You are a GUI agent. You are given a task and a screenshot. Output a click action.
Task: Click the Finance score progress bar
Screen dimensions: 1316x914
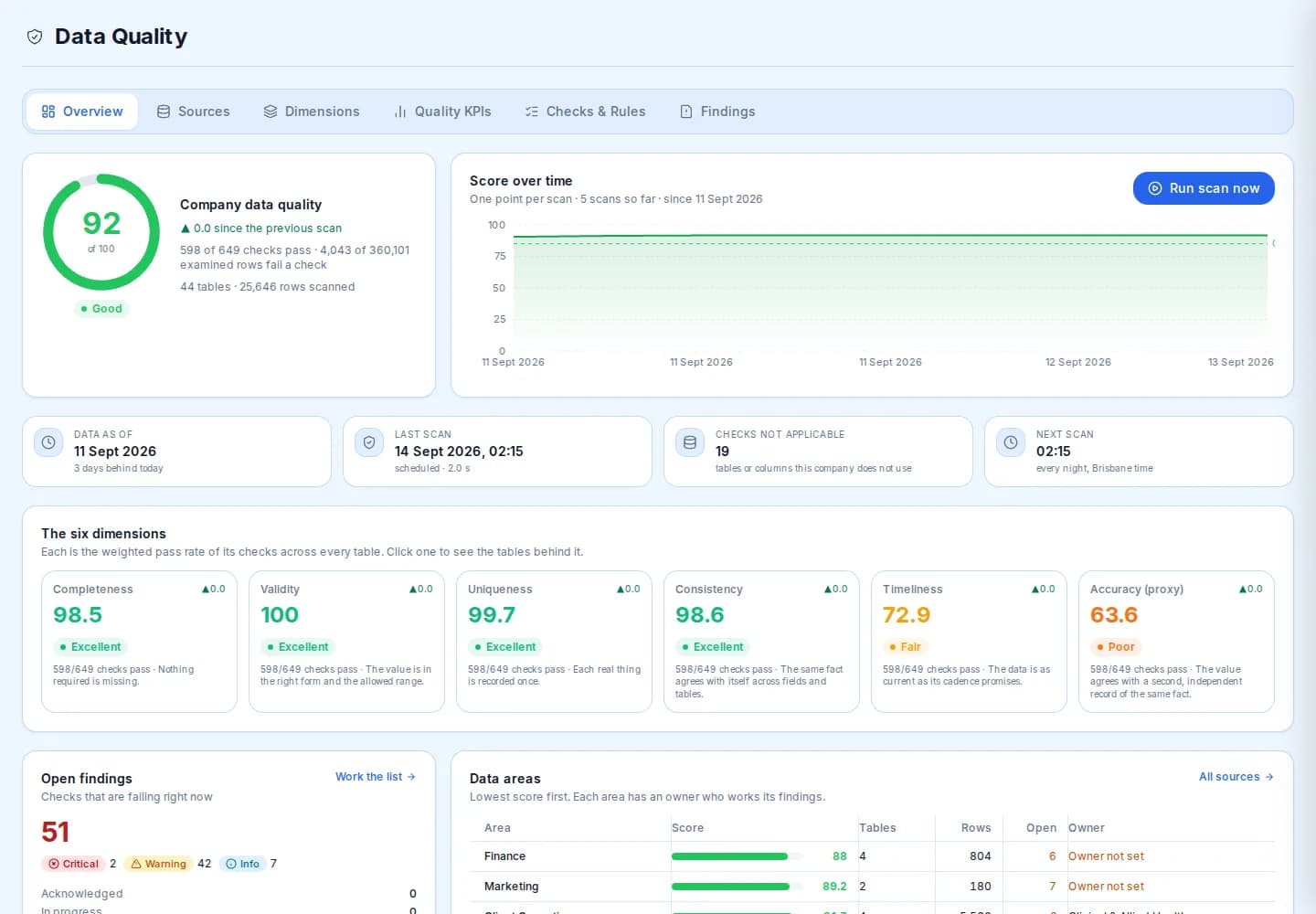coord(738,856)
